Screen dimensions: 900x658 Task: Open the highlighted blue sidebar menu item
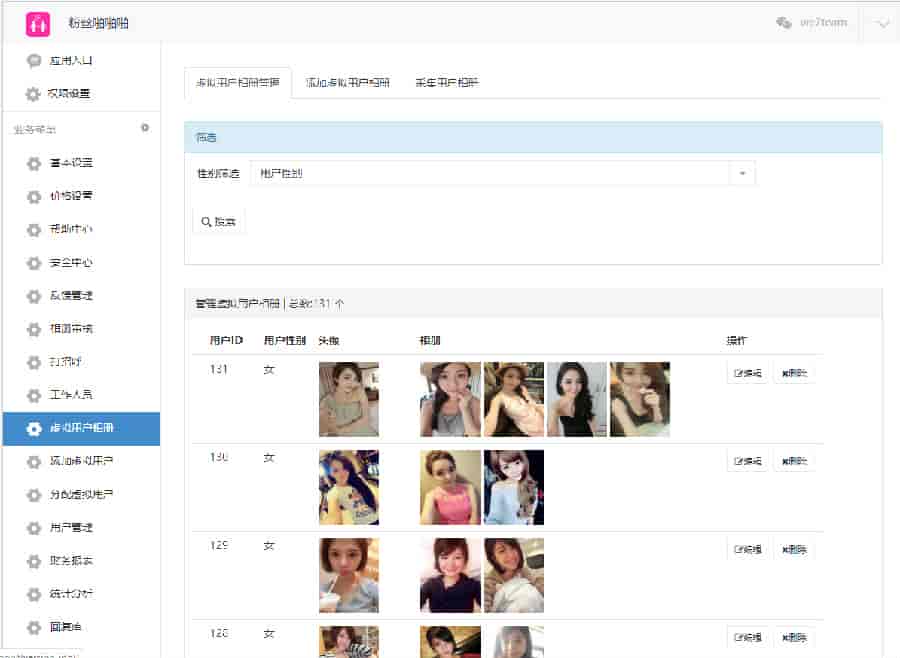[81, 428]
